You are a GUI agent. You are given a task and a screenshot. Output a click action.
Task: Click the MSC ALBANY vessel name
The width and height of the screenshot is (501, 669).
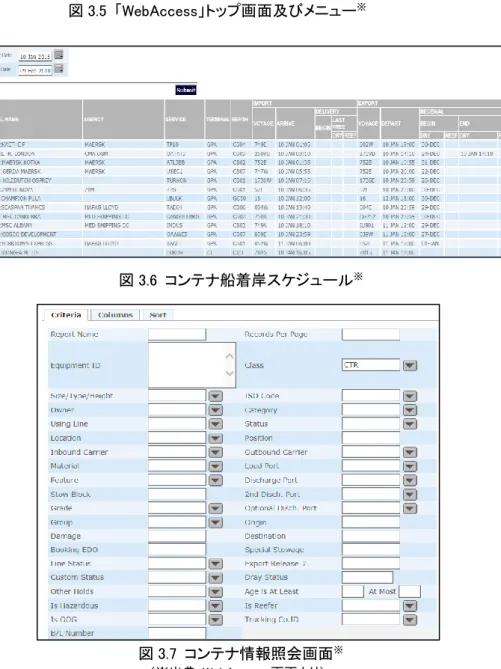pyautogui.click(x=16, y=225)
